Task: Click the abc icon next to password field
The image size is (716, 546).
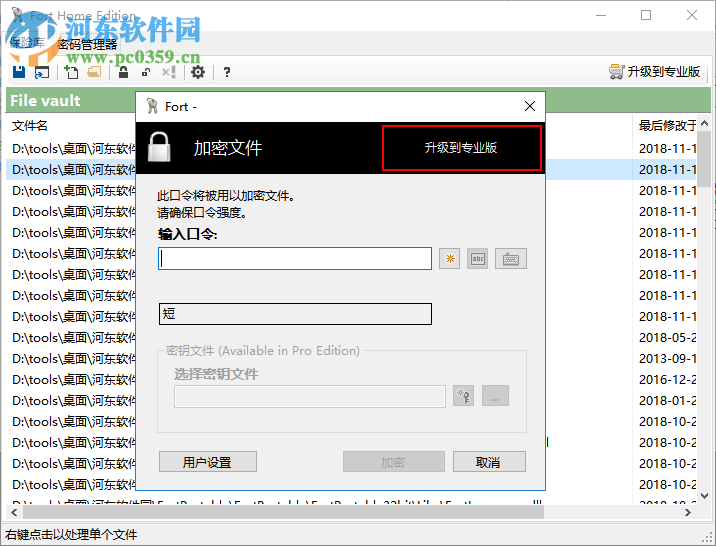Action: (478, 259)
